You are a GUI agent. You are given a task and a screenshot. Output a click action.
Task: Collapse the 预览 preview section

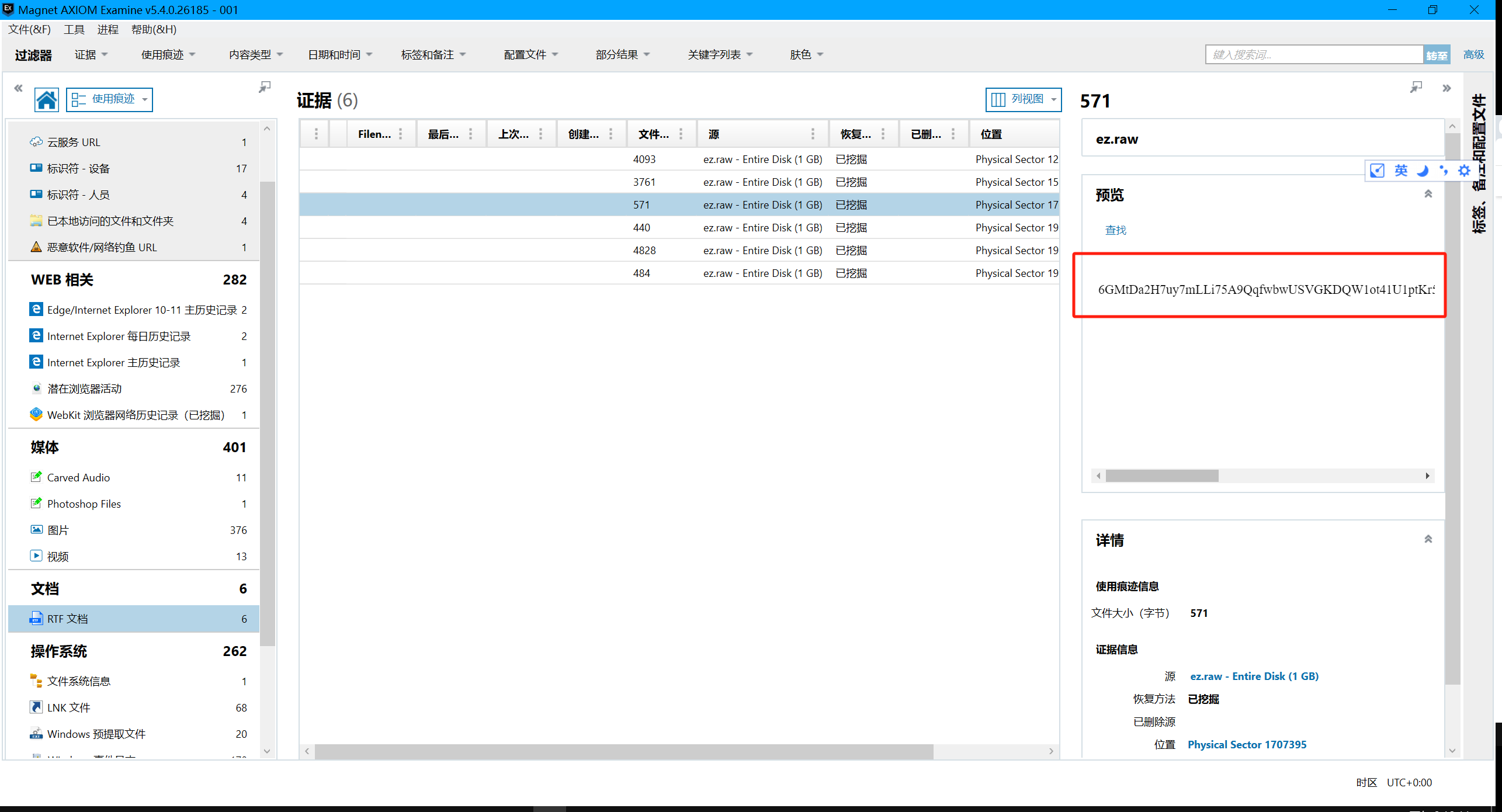tap(1428, 194)
